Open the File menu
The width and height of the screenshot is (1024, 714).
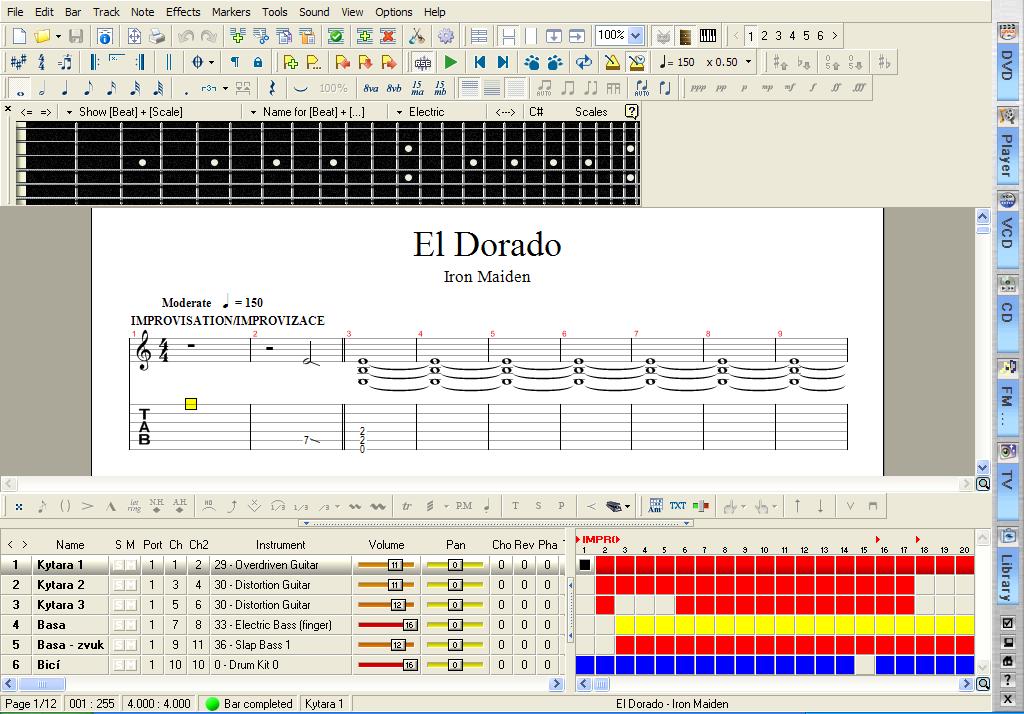click(15, 12)
